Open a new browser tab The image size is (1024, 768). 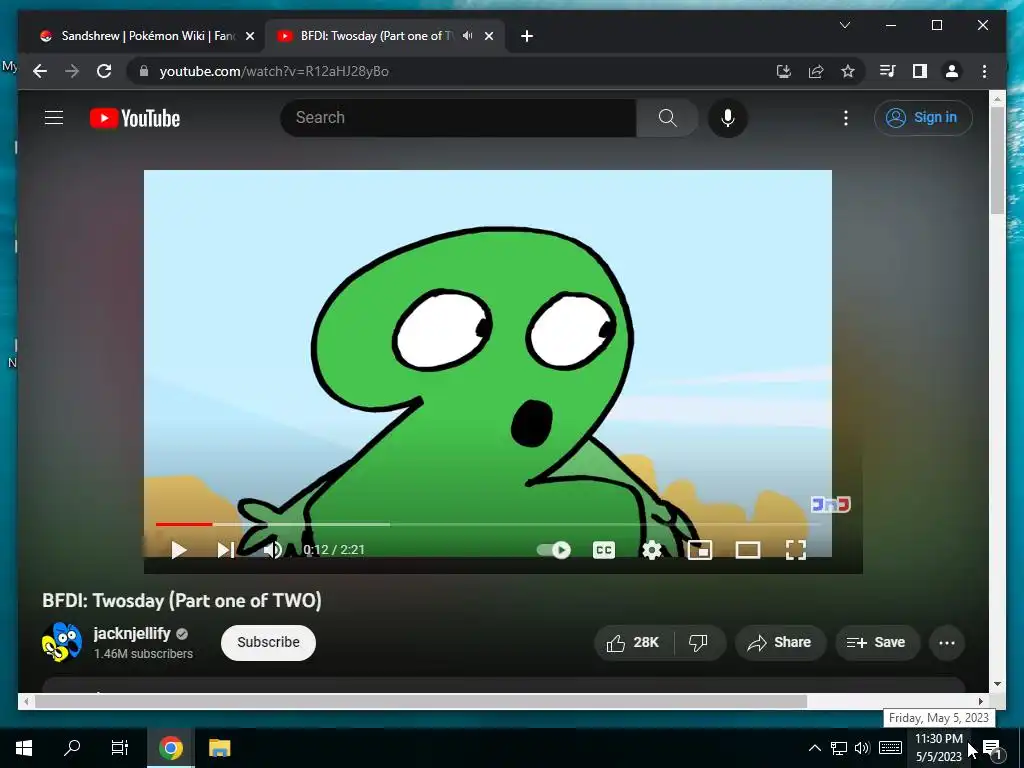[527, 36]
